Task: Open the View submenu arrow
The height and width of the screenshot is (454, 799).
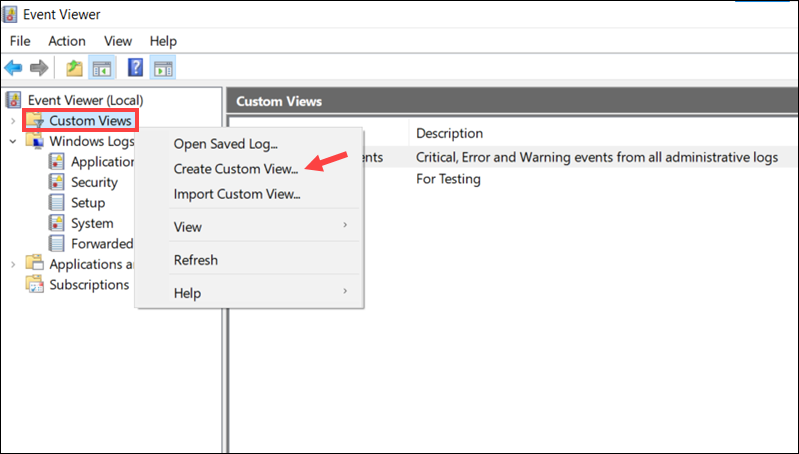Action: pos(345,225)
